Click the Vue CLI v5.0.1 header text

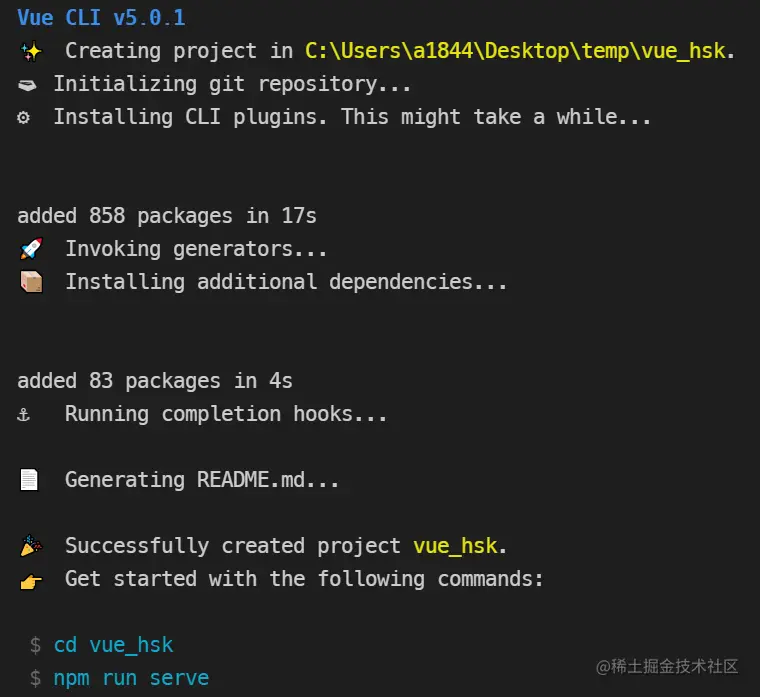click(101, 18)
